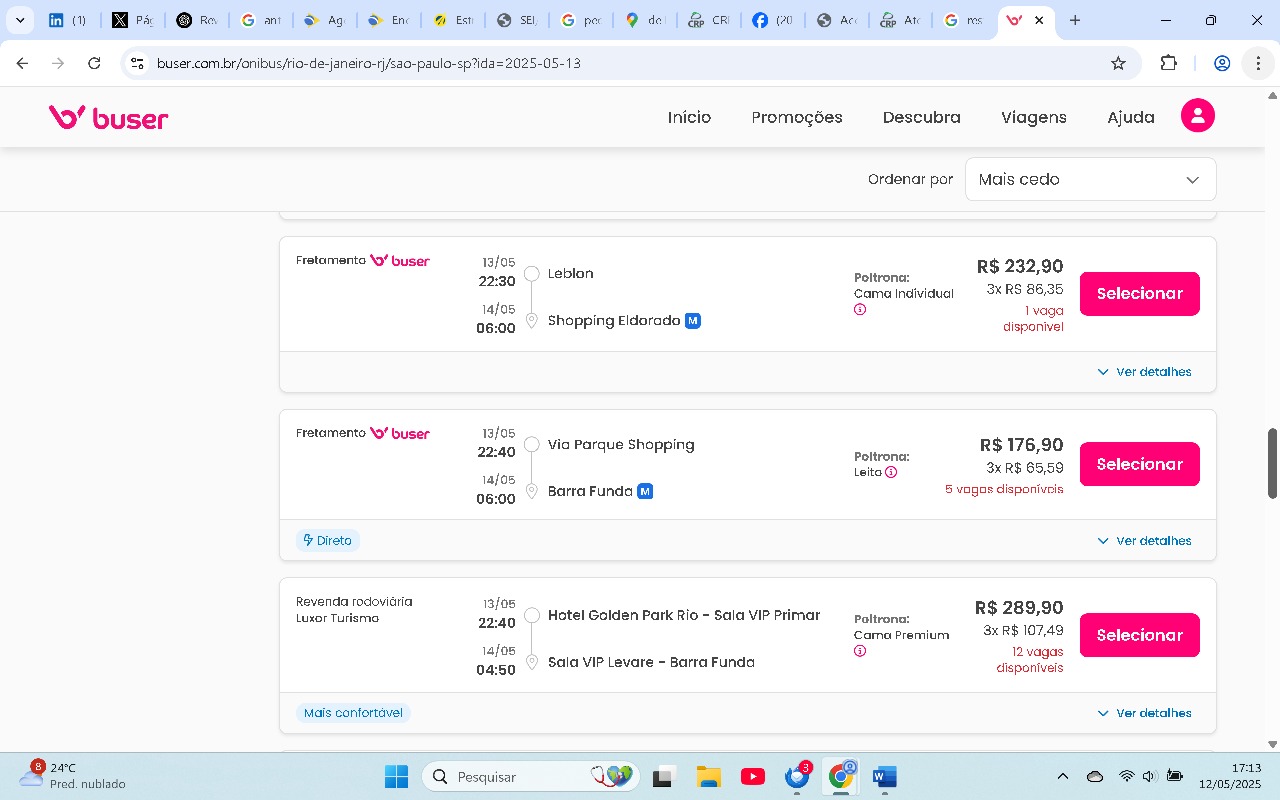Click the page vertical scrollbar thumb

(x=1272, y=463)
